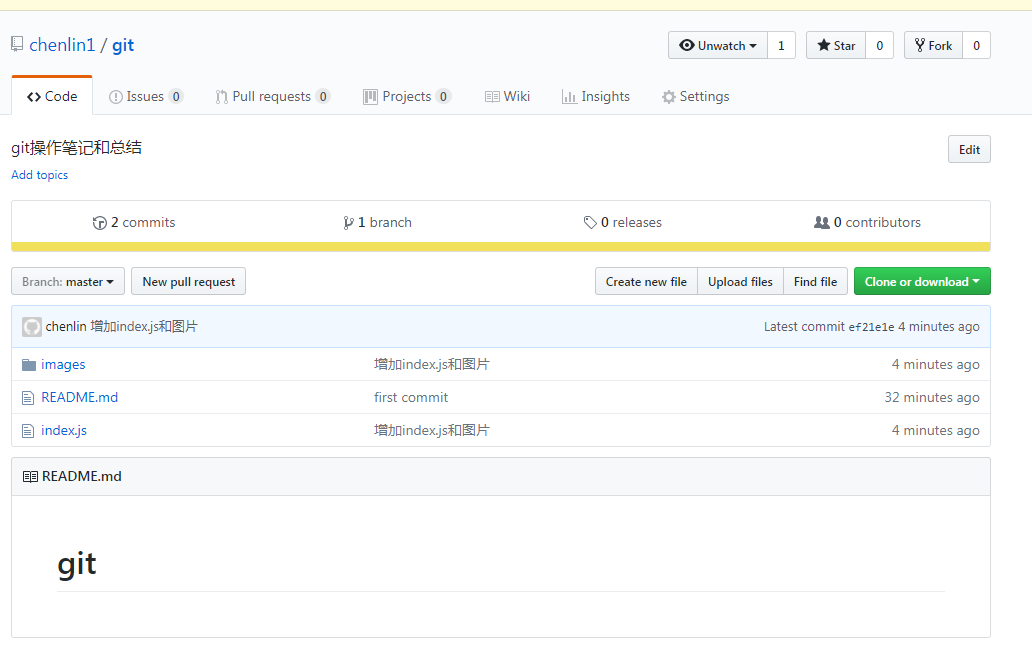Open the Wiki tab
The width and height of the screenshot is (1032, 655).
tap(507, 97)
